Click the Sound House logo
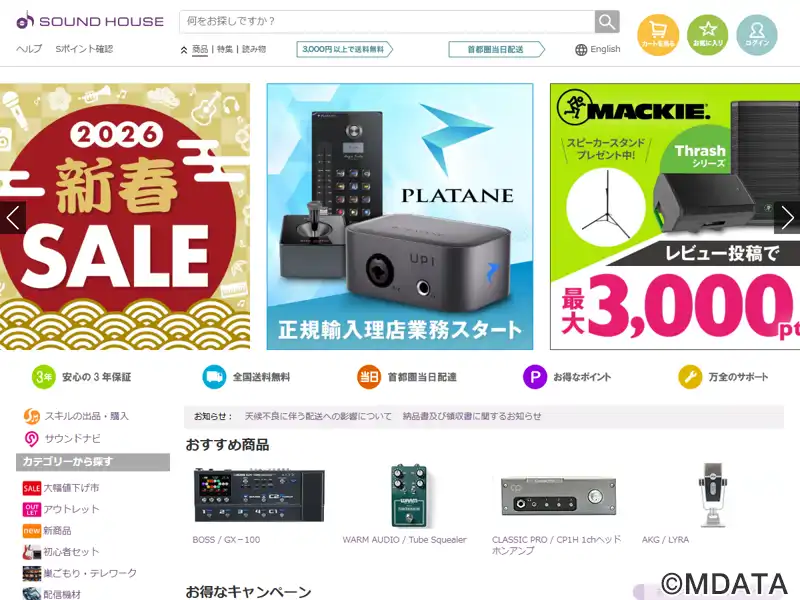 pyautogui.click(x=90, y=21)
